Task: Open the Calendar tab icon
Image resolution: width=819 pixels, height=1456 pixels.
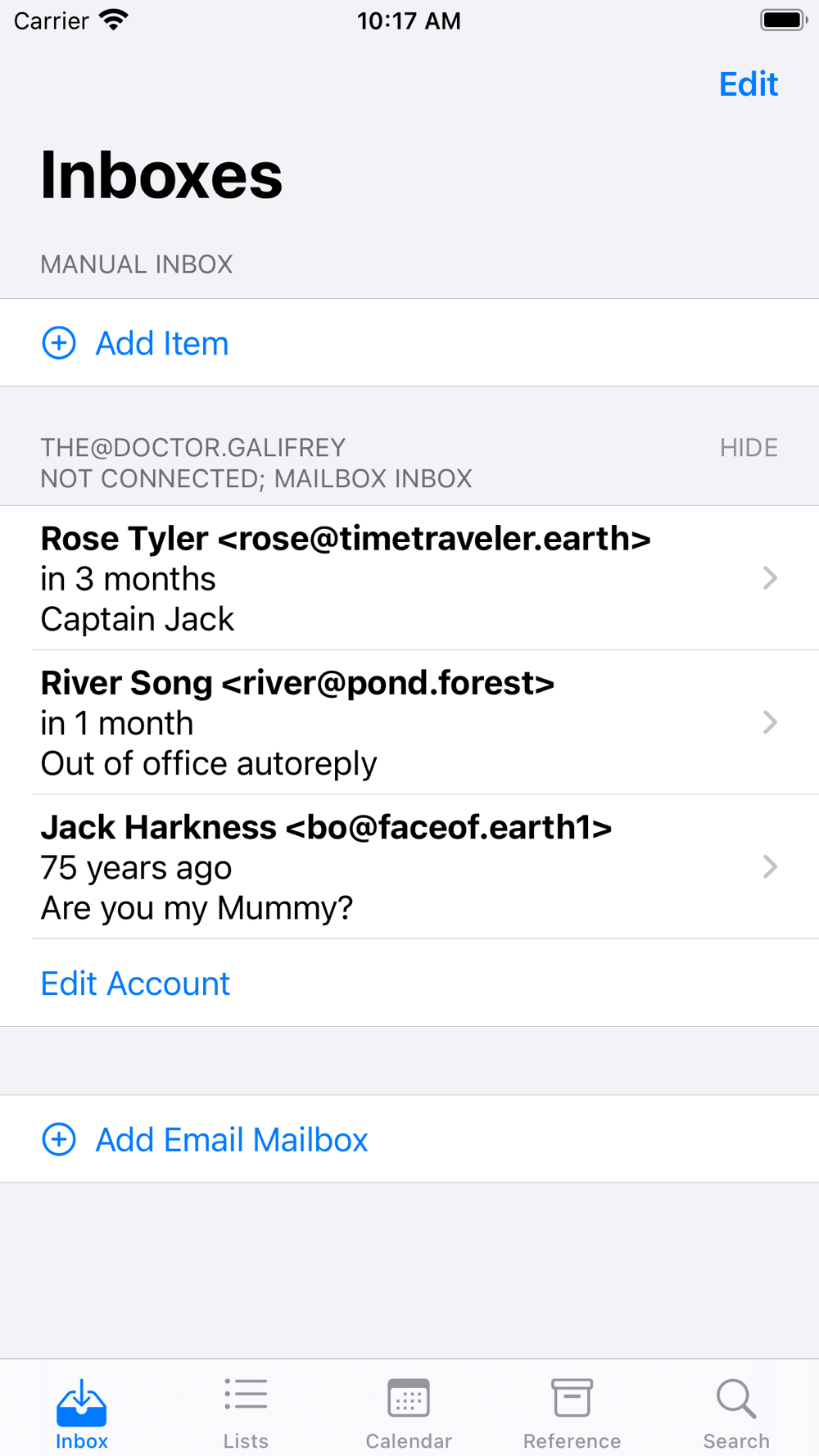Action: [x=409, y=1397]
